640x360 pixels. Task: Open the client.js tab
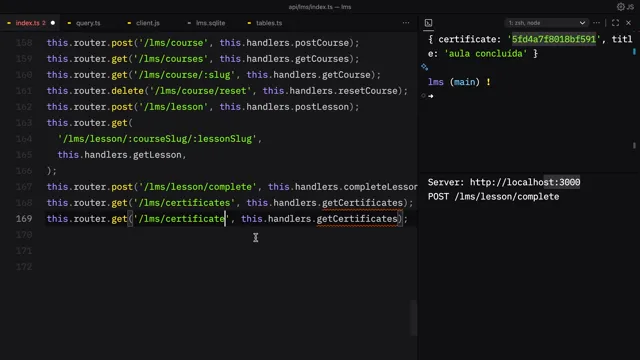click(148, 23)
